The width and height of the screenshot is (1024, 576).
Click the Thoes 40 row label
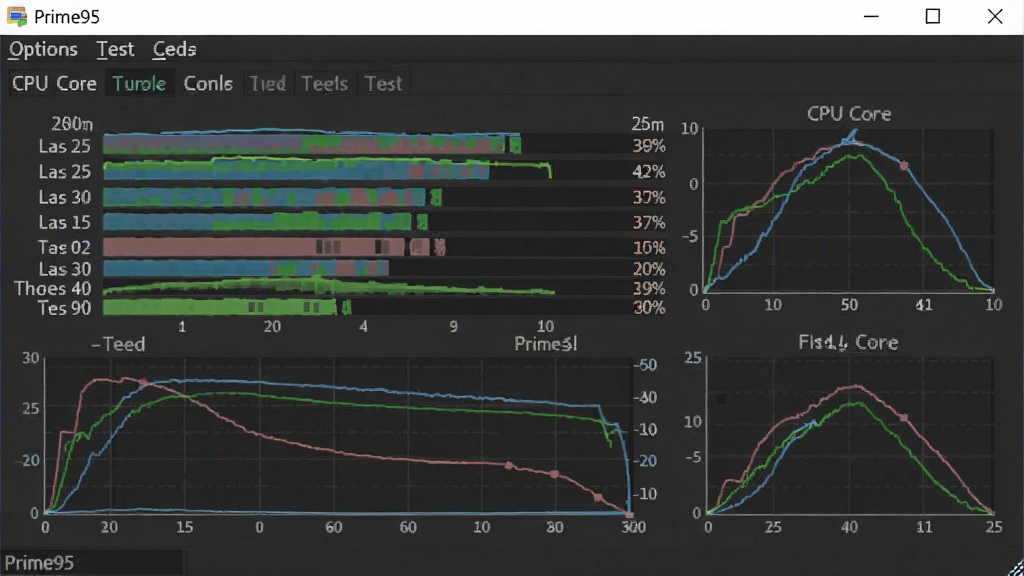(53, 289)
